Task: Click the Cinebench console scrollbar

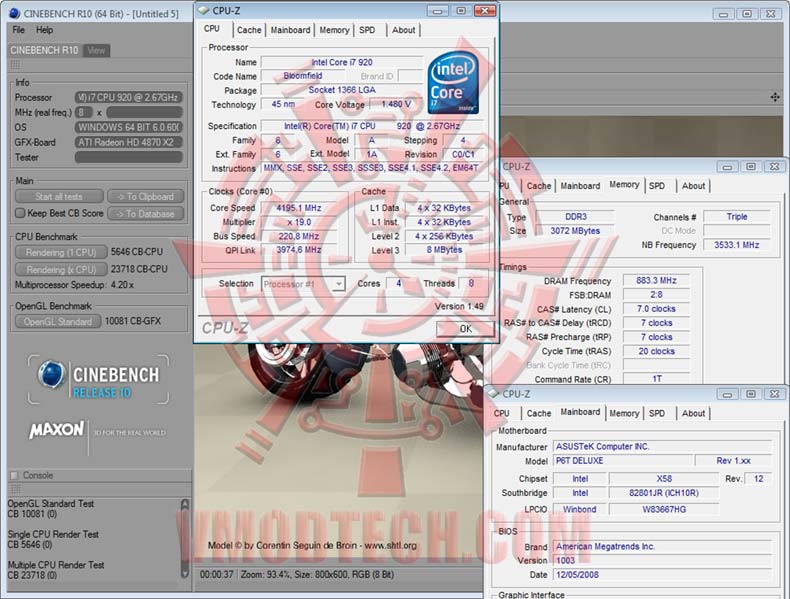Action: click(185, 538)
